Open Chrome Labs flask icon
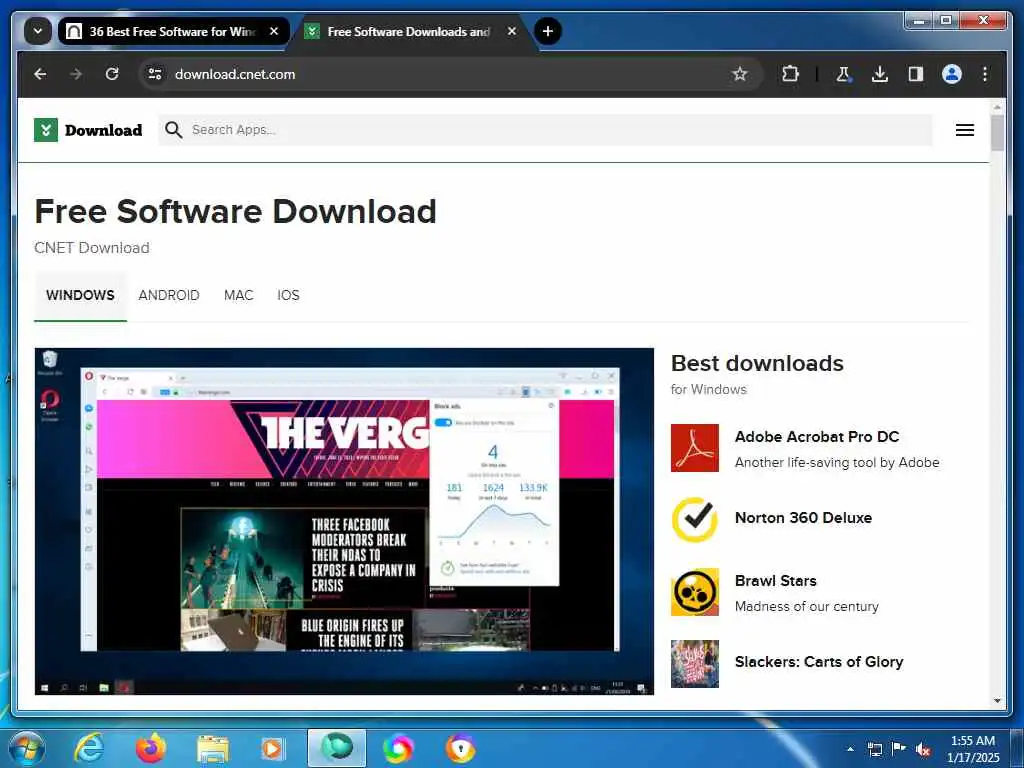This screenshot has width=1024, height=768. coord(843,74)
